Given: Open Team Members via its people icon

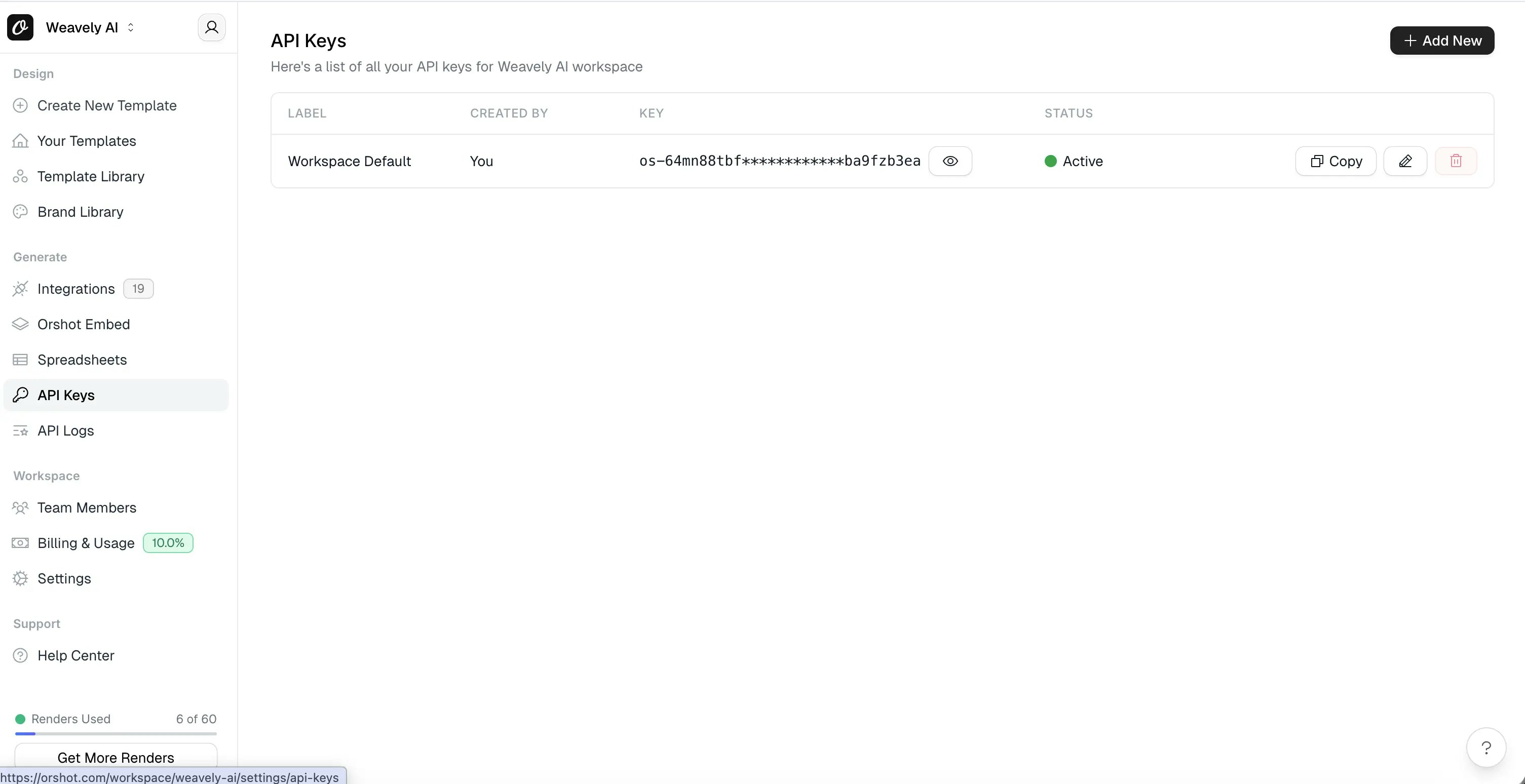Looking at the screenshot, I should (x=20, y=507).
